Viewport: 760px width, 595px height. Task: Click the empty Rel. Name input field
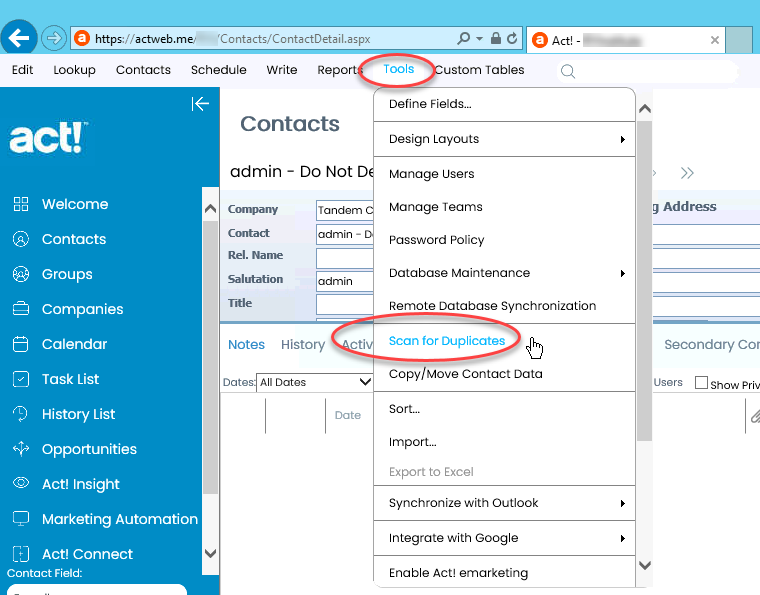(345, 258)
